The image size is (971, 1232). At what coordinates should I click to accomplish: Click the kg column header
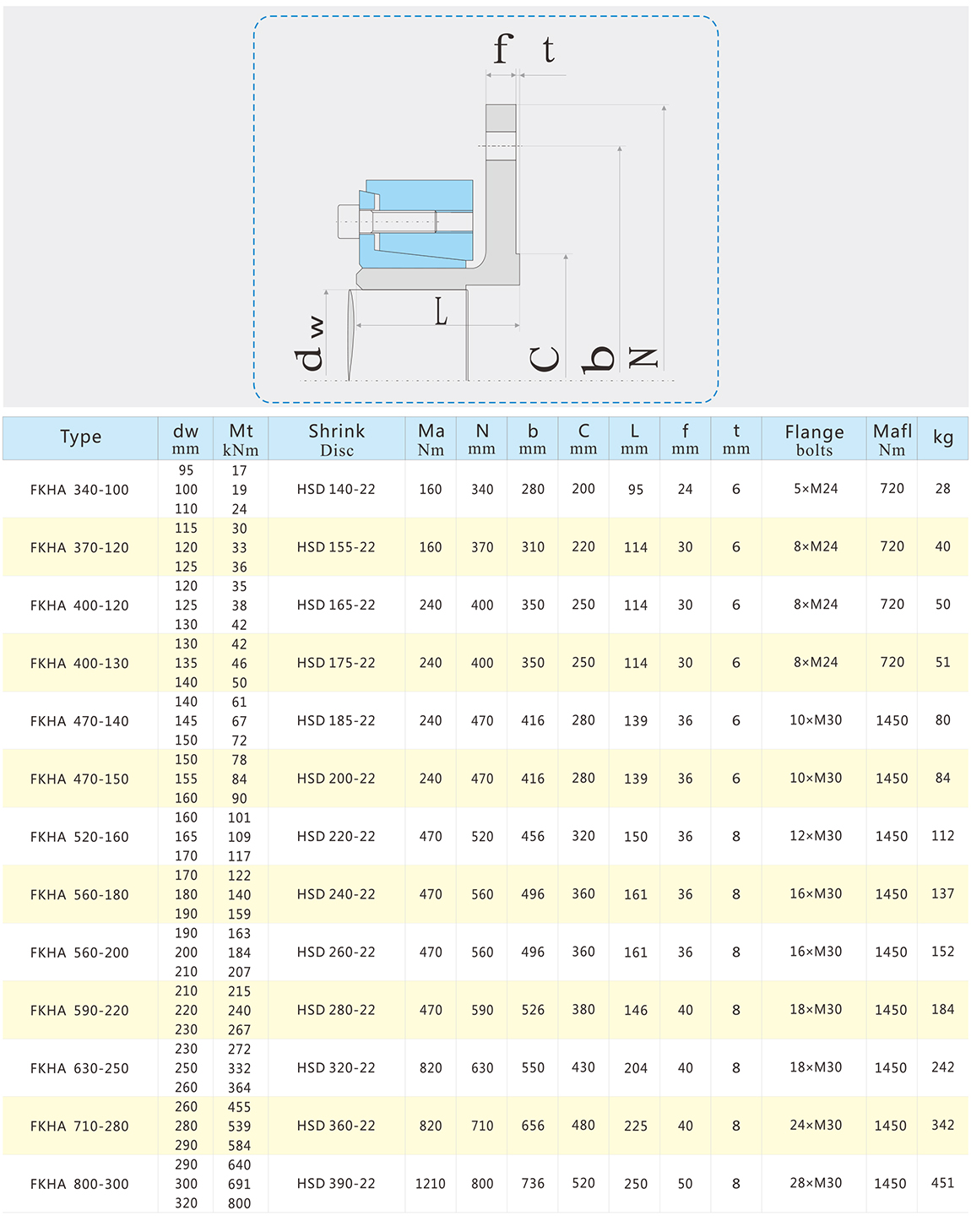pyautogui.click(x=942, y=437)
